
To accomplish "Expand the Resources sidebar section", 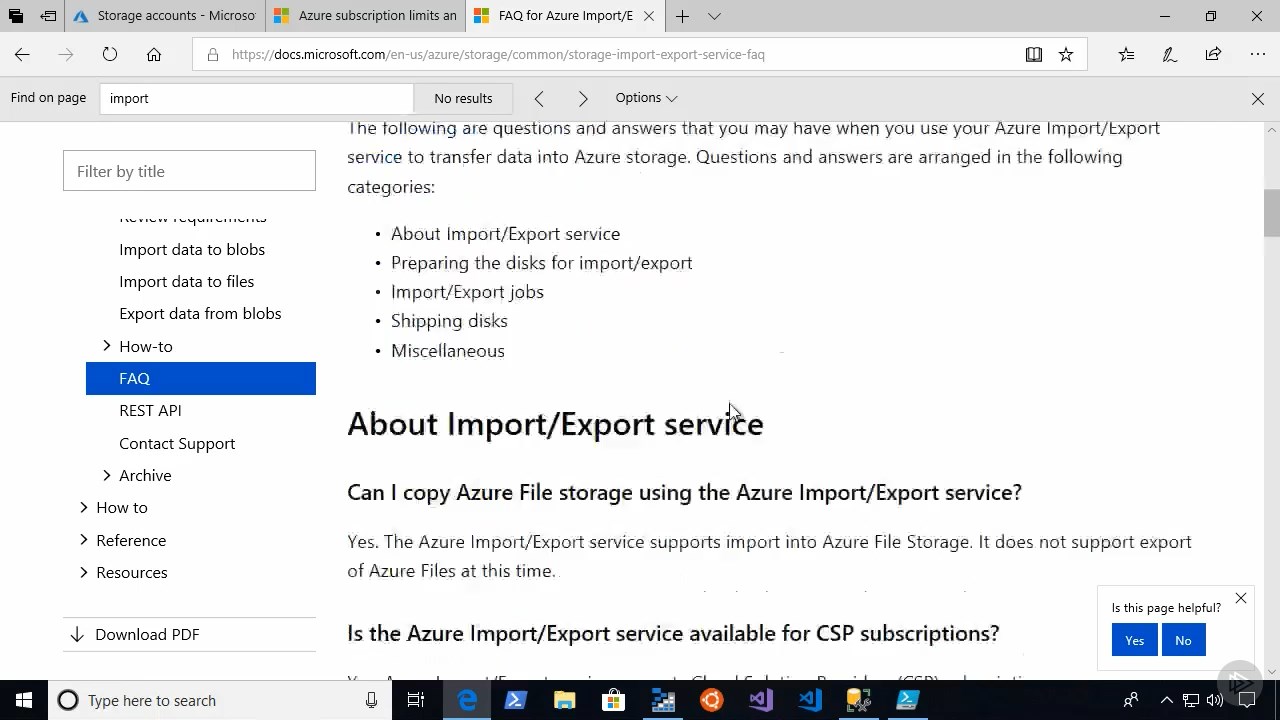I will [84, 572].
